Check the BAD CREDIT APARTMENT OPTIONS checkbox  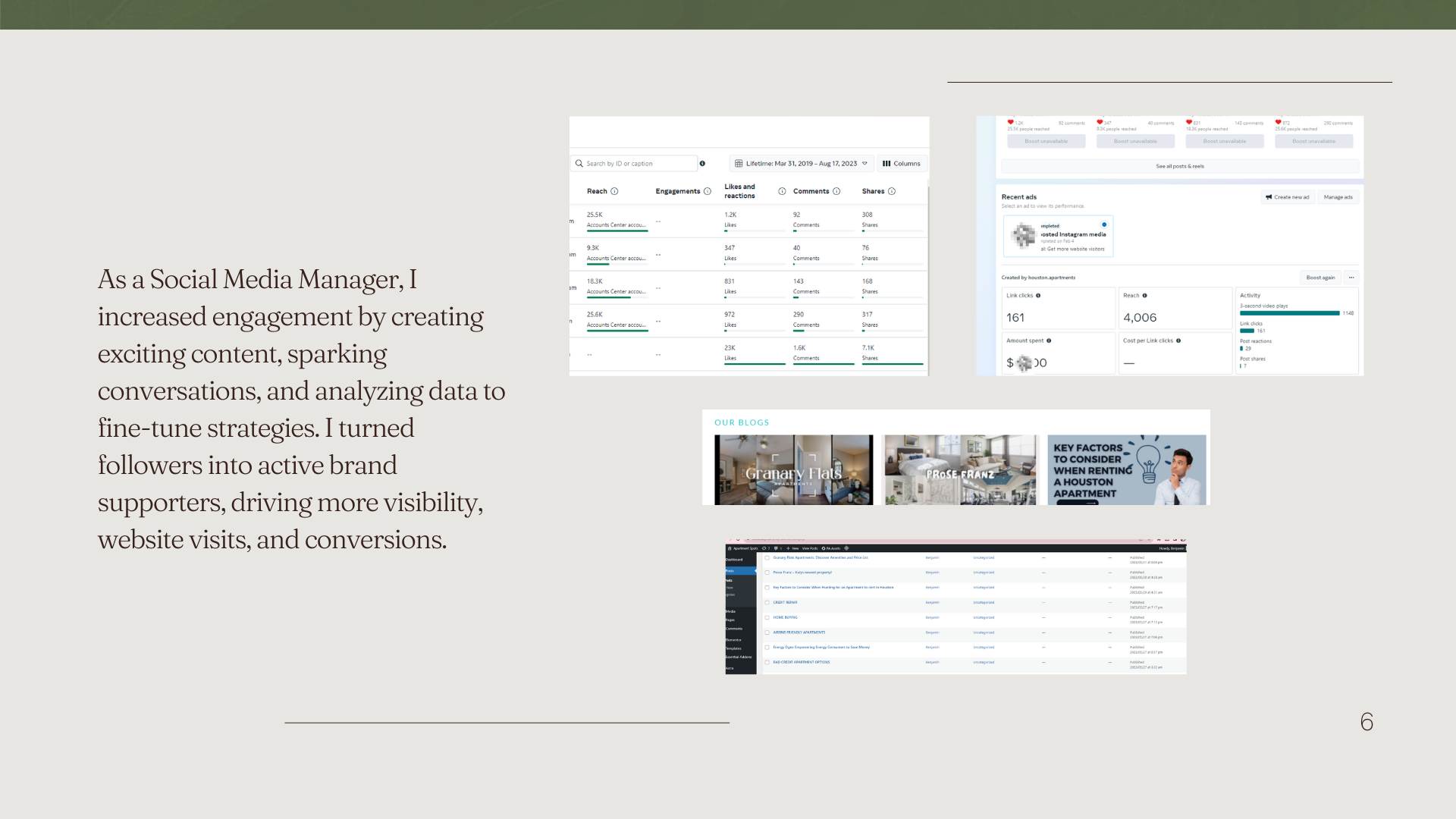tap(767, 662)
